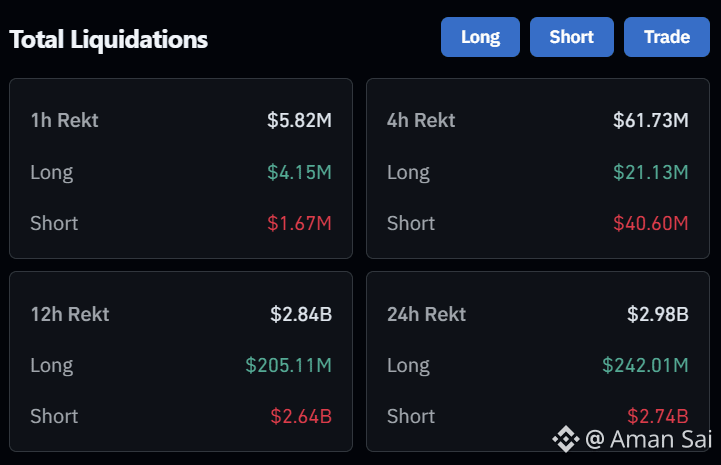
Task: Select the Total Liquidations heading
Action: (x=109, y=40)
